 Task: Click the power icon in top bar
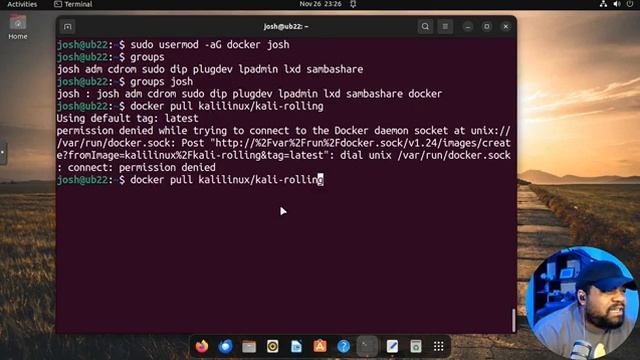[x=630, y=4]
